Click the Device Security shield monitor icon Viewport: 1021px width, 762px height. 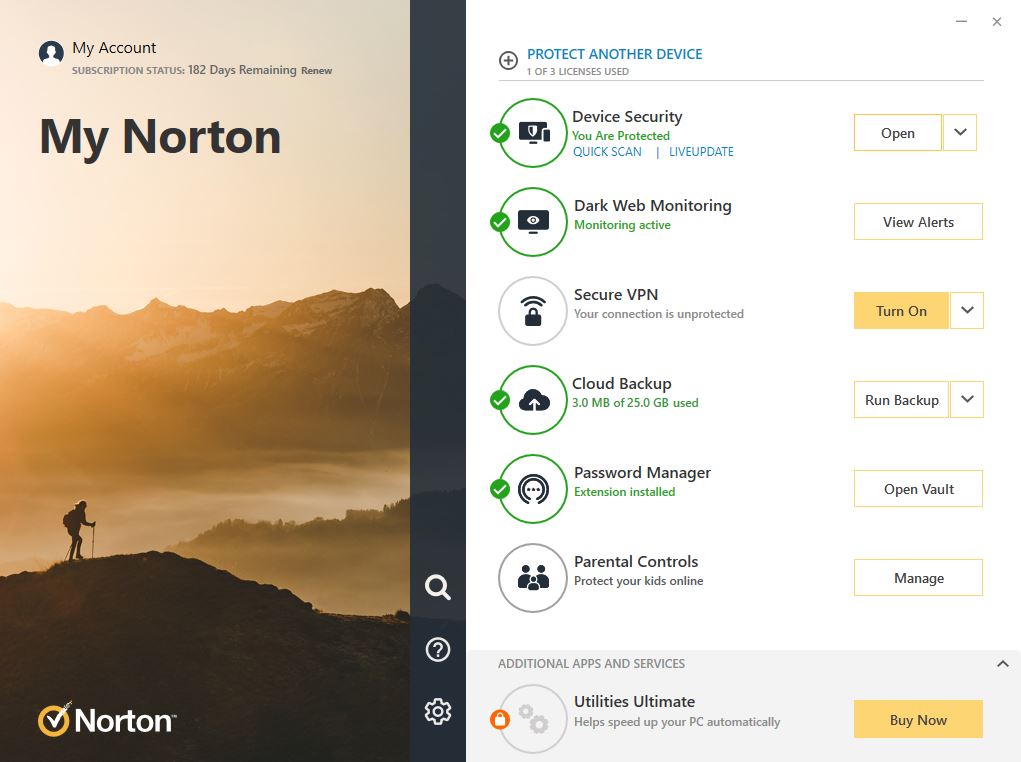(534, 133)
